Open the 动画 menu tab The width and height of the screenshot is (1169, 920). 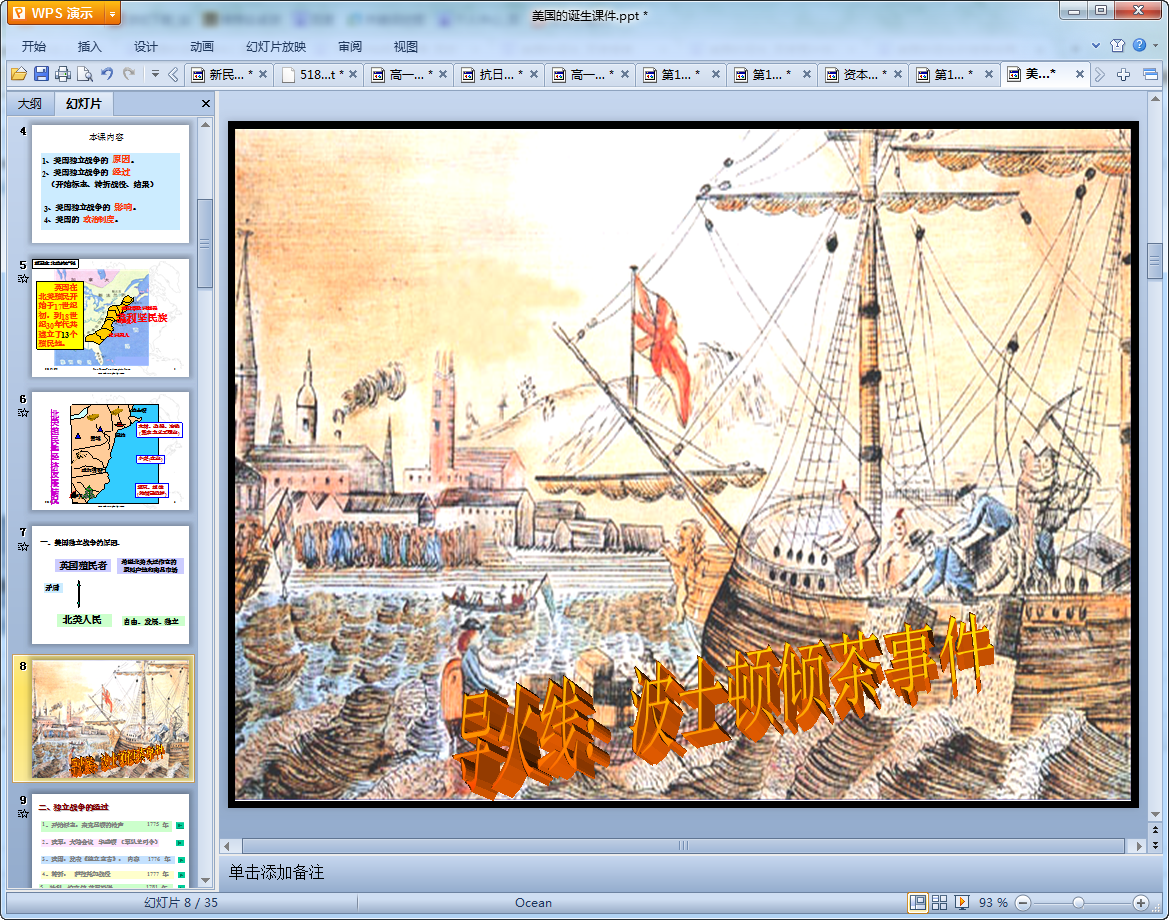(x=201, y=46)
